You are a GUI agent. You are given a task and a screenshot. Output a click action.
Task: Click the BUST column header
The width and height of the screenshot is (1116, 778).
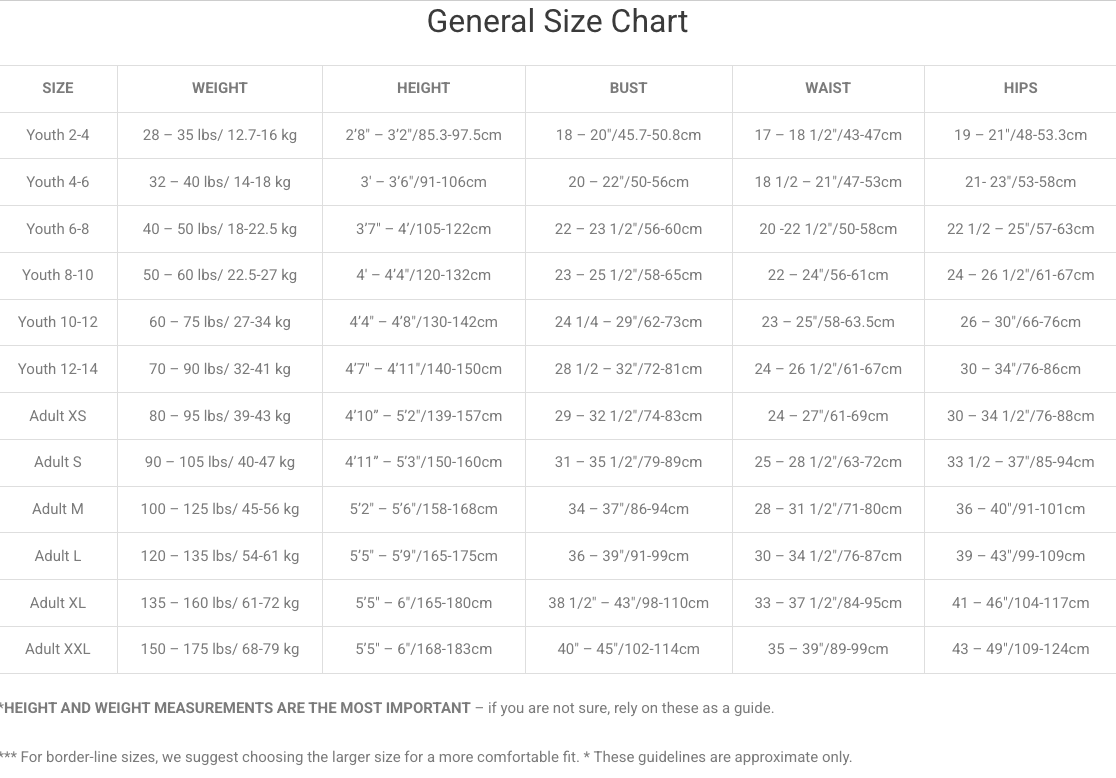coord(628,88)
